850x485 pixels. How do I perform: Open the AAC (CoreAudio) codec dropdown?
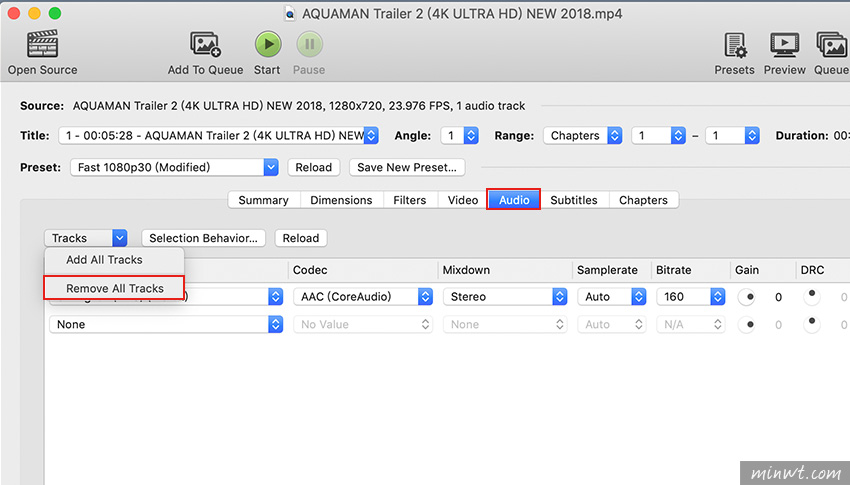[363, 296]
